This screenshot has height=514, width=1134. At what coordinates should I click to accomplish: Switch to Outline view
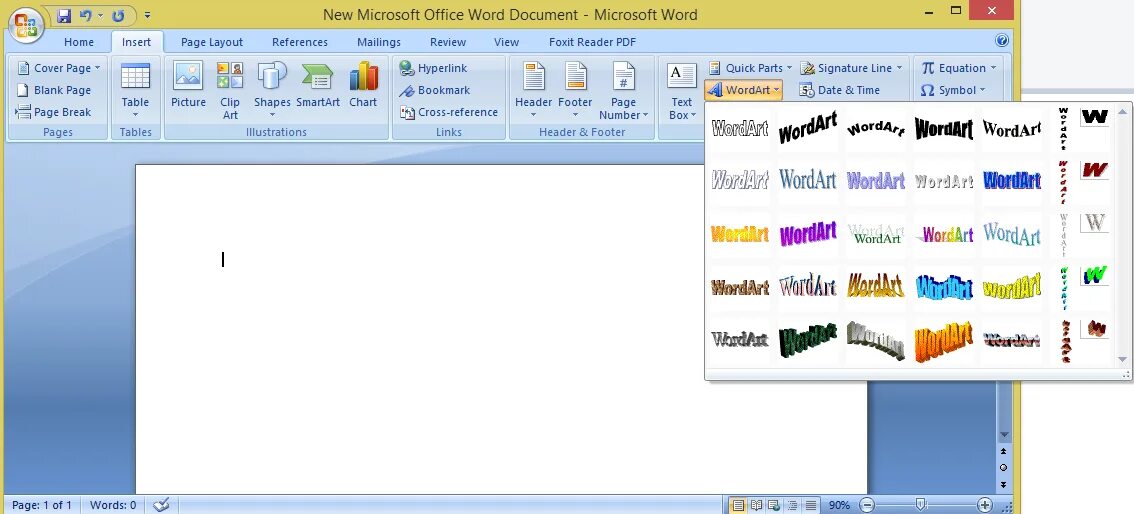pyautogui.click(x=793, y=505)
